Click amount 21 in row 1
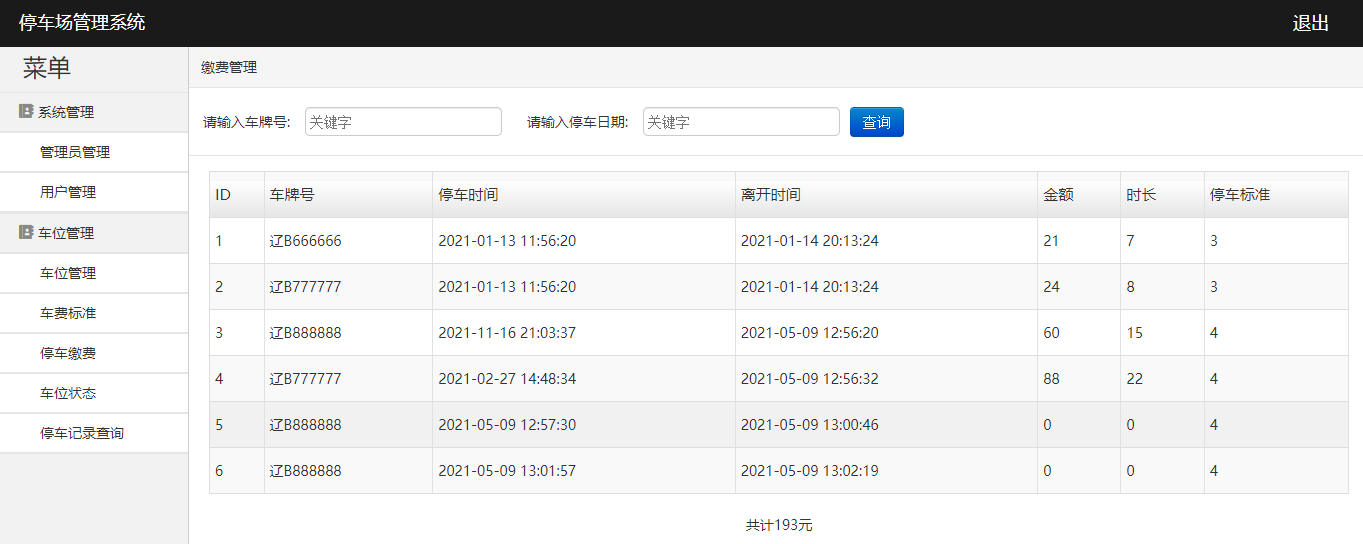Screen dimensions: 1363x544 pyautogui.click(x=1051, y=241)
